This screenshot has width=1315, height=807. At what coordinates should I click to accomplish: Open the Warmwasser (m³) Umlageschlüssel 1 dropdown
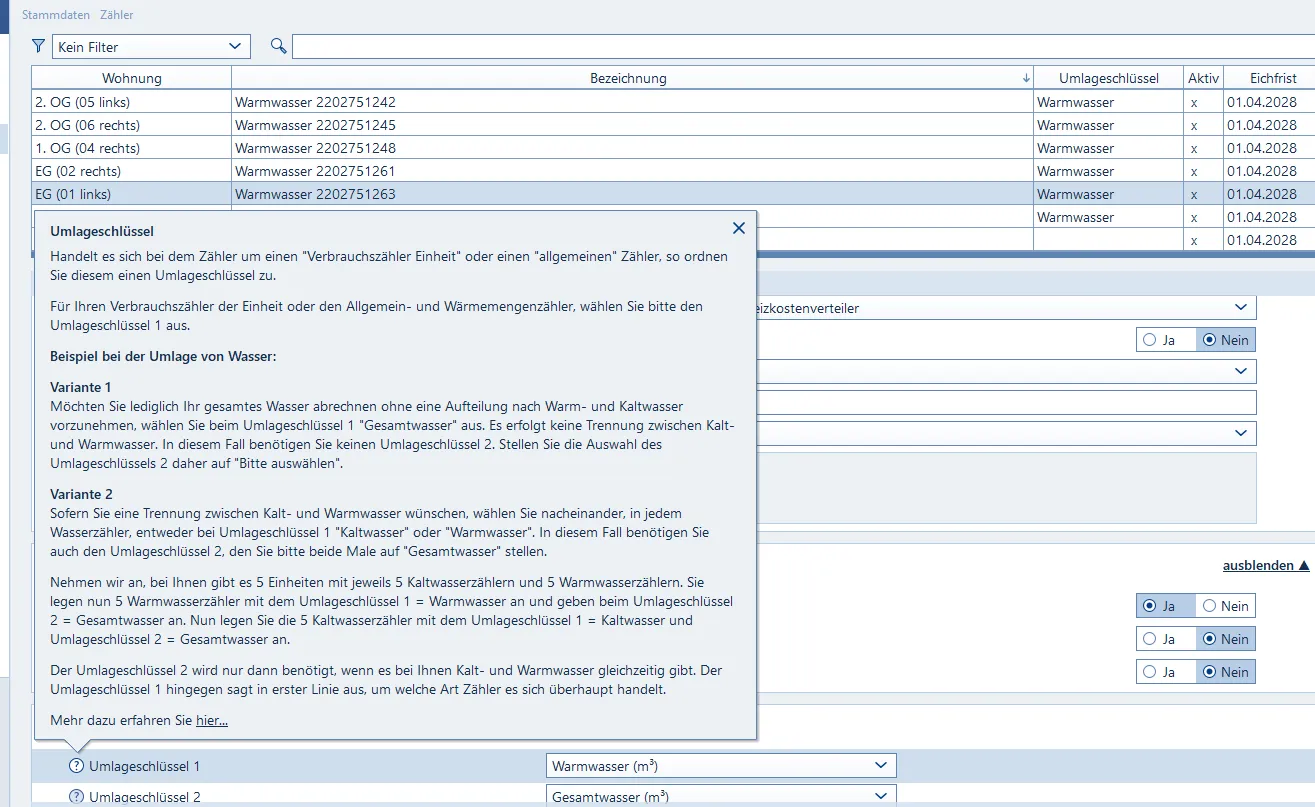point(721,766)
